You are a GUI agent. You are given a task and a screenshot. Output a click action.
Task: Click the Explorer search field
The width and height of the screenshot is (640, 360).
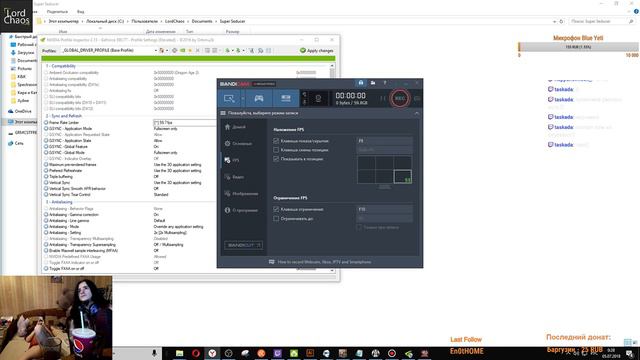[601, 21]
